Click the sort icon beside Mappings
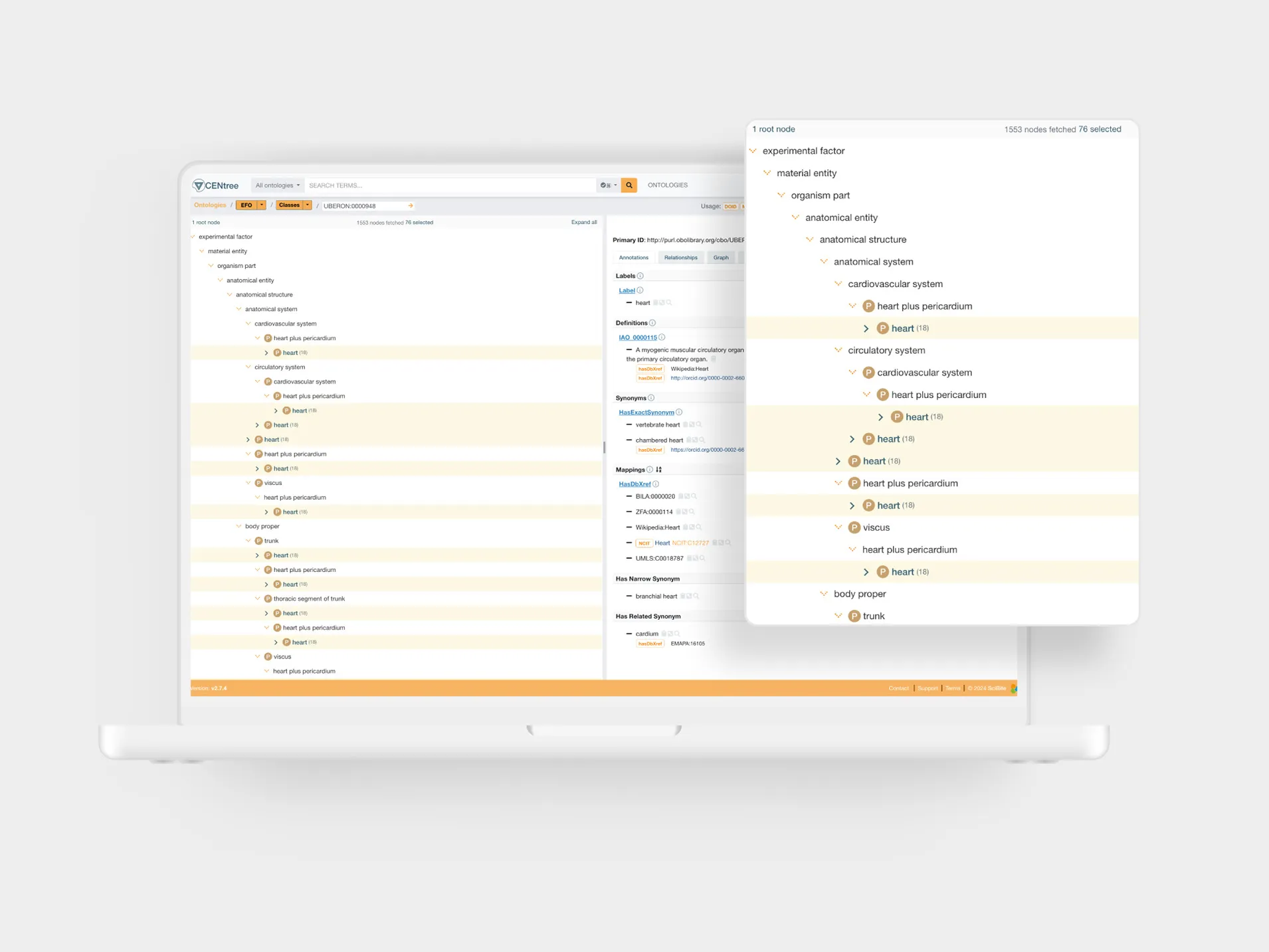The image size is (1269, 952). pos(659,470)
